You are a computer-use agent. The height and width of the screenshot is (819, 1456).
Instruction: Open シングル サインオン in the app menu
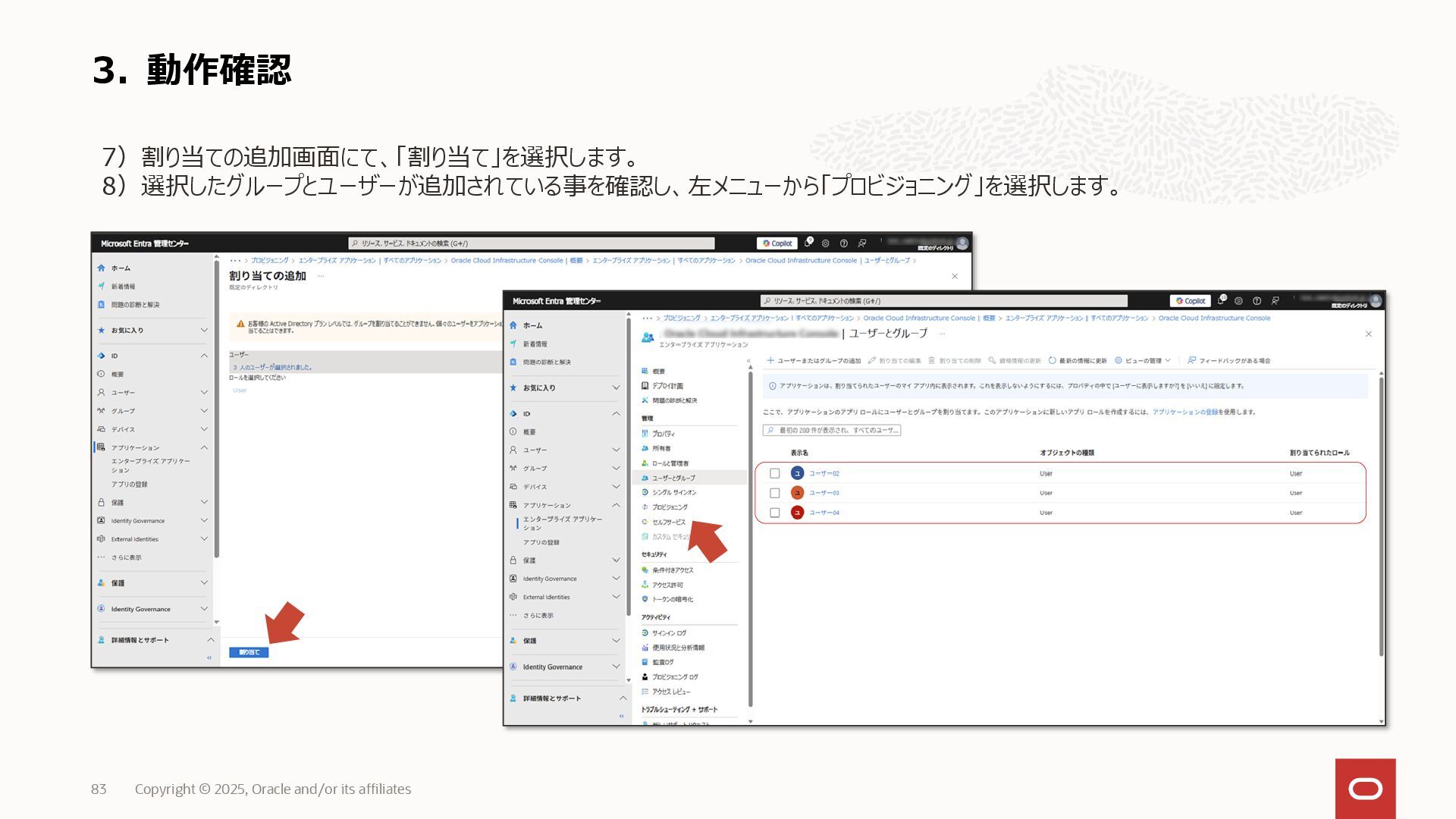pyautogui.click(x=673, y=492)
